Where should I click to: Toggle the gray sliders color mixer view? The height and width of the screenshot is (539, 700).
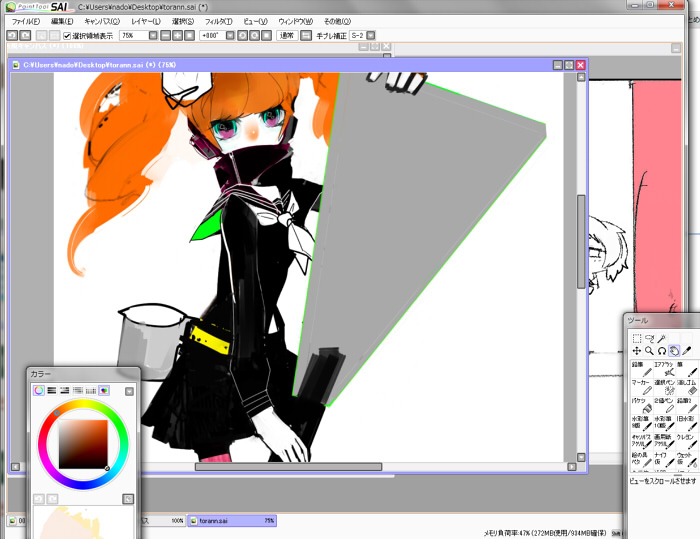(x=78, y=390)
